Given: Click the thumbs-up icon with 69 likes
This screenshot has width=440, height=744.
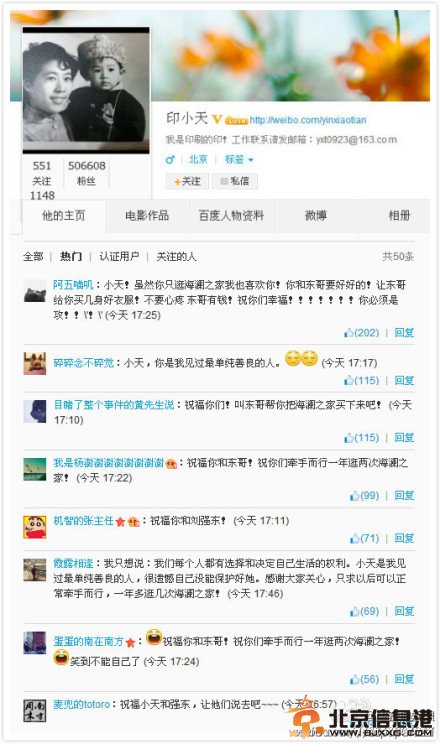Looking at the screenshot, I should [354, 611].
